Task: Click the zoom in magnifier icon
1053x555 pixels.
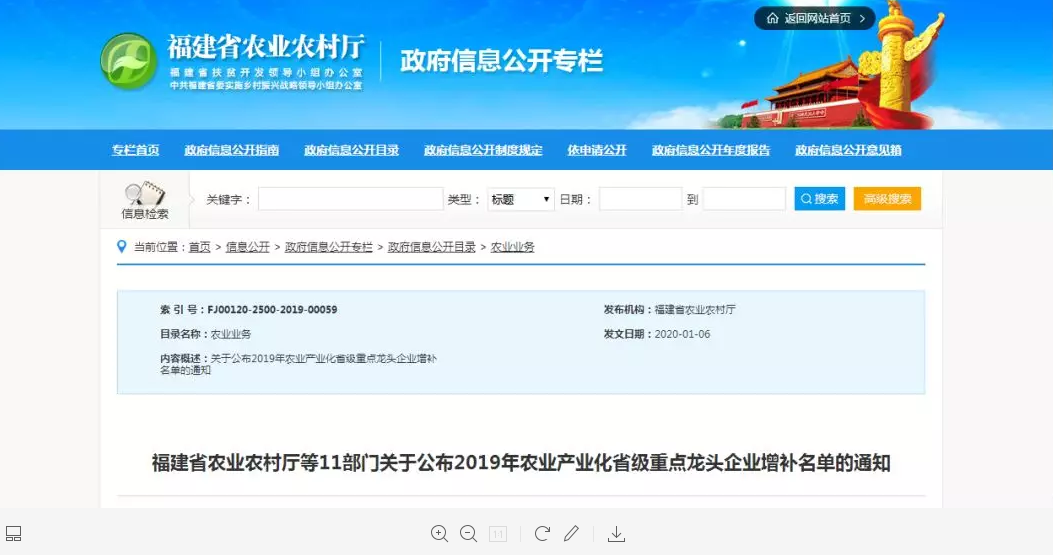Action: click(439, 534)
